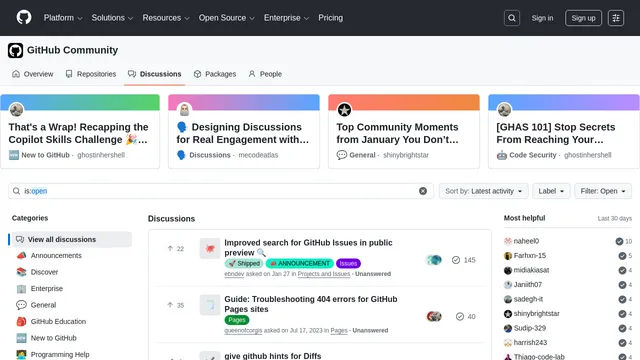Open star avatar on Top Community Moments card
This screenshot has height=360, width=640.
[x=344, y=109]
